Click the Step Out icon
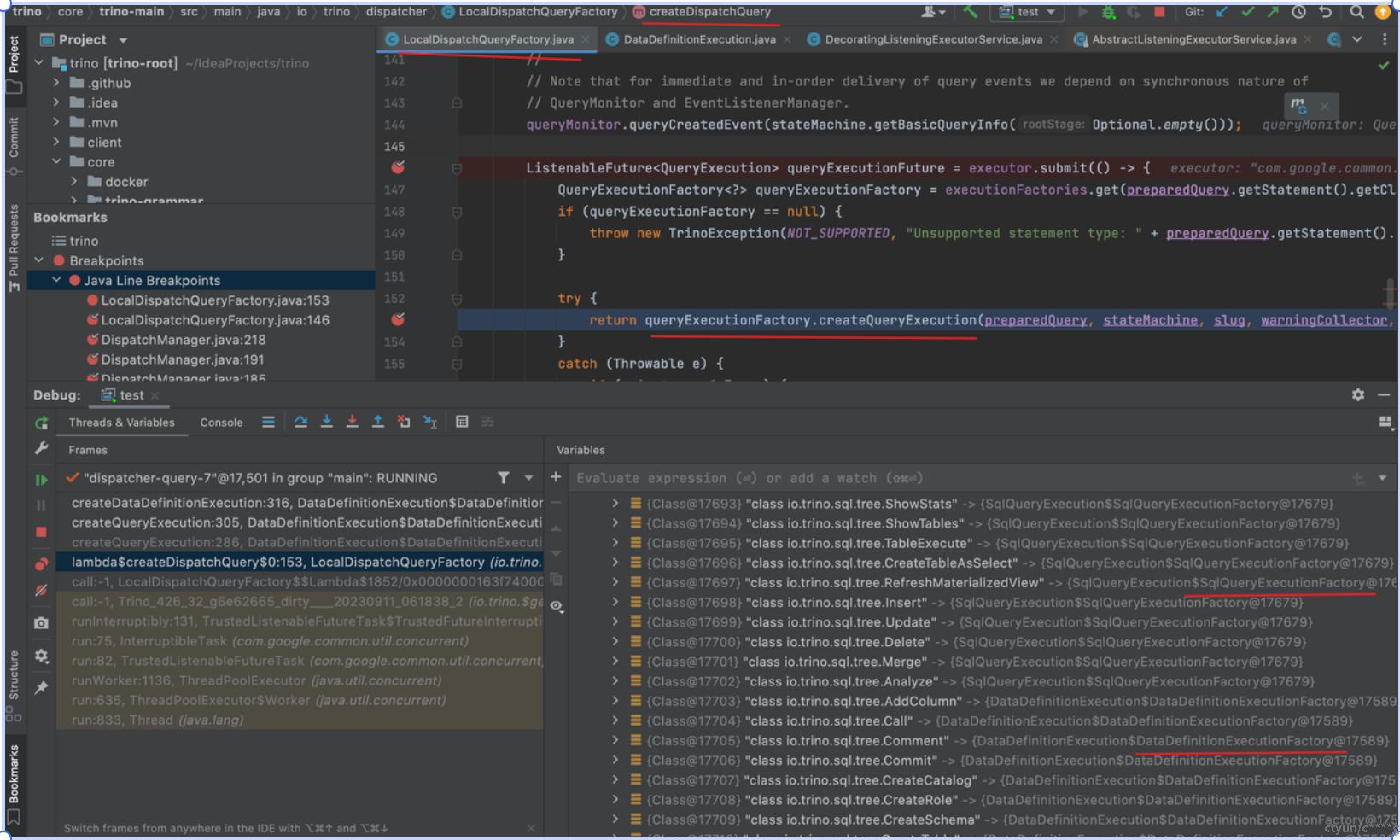 point(377,422)
